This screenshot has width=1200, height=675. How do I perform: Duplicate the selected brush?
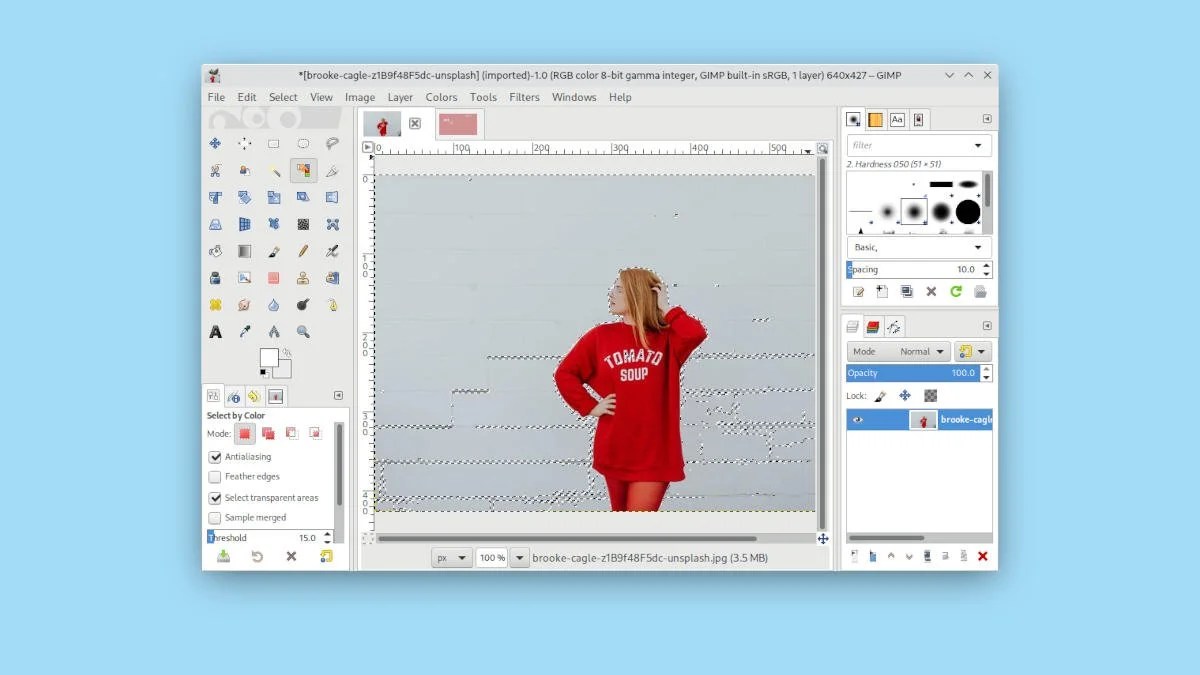[906, 292]
